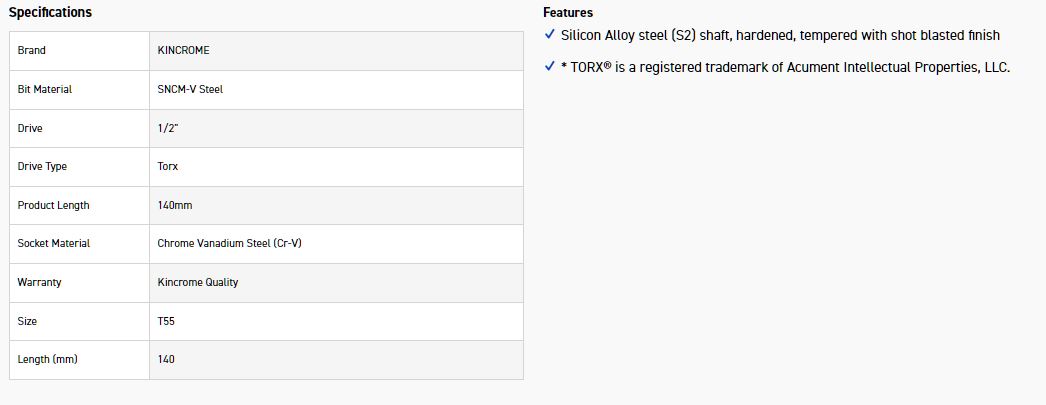Click the KINCROME brand value
Image resolution: width=1046 pixels, height=405 pixels.
coord(184,50)
